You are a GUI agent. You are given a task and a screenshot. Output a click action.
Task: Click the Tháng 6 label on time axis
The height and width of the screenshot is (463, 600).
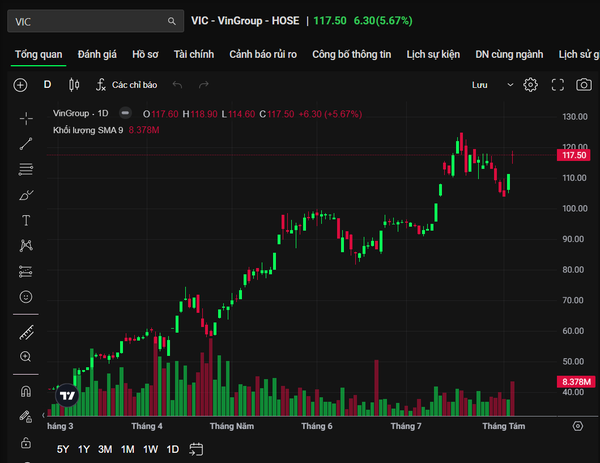point(317,426)
